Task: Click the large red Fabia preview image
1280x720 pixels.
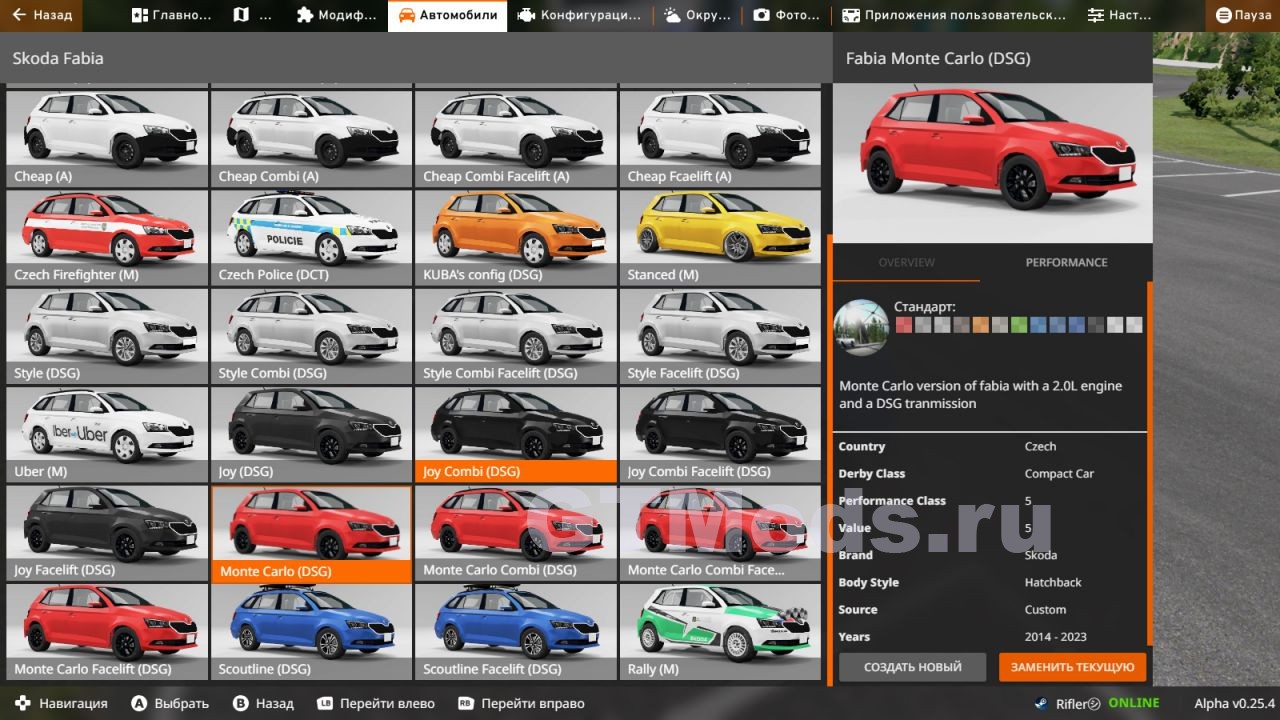Action: pos(992,164)
